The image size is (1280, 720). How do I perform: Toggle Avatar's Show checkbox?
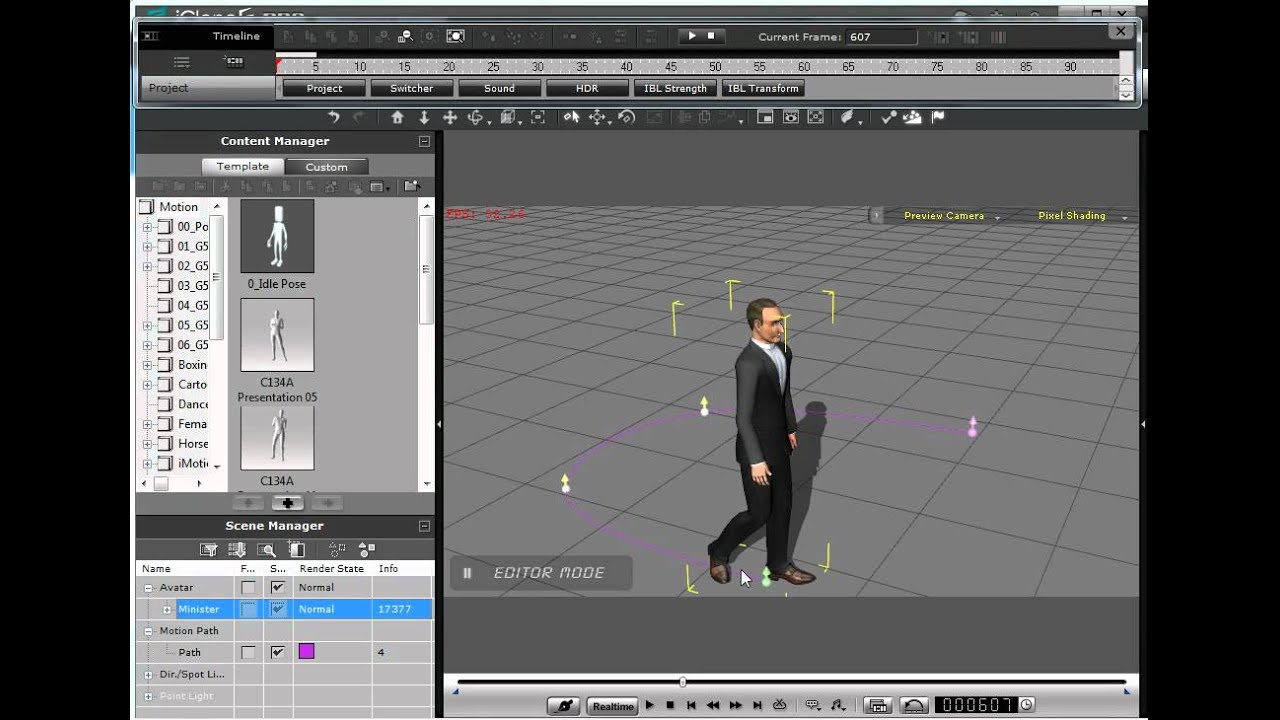[x=277, y=587]
